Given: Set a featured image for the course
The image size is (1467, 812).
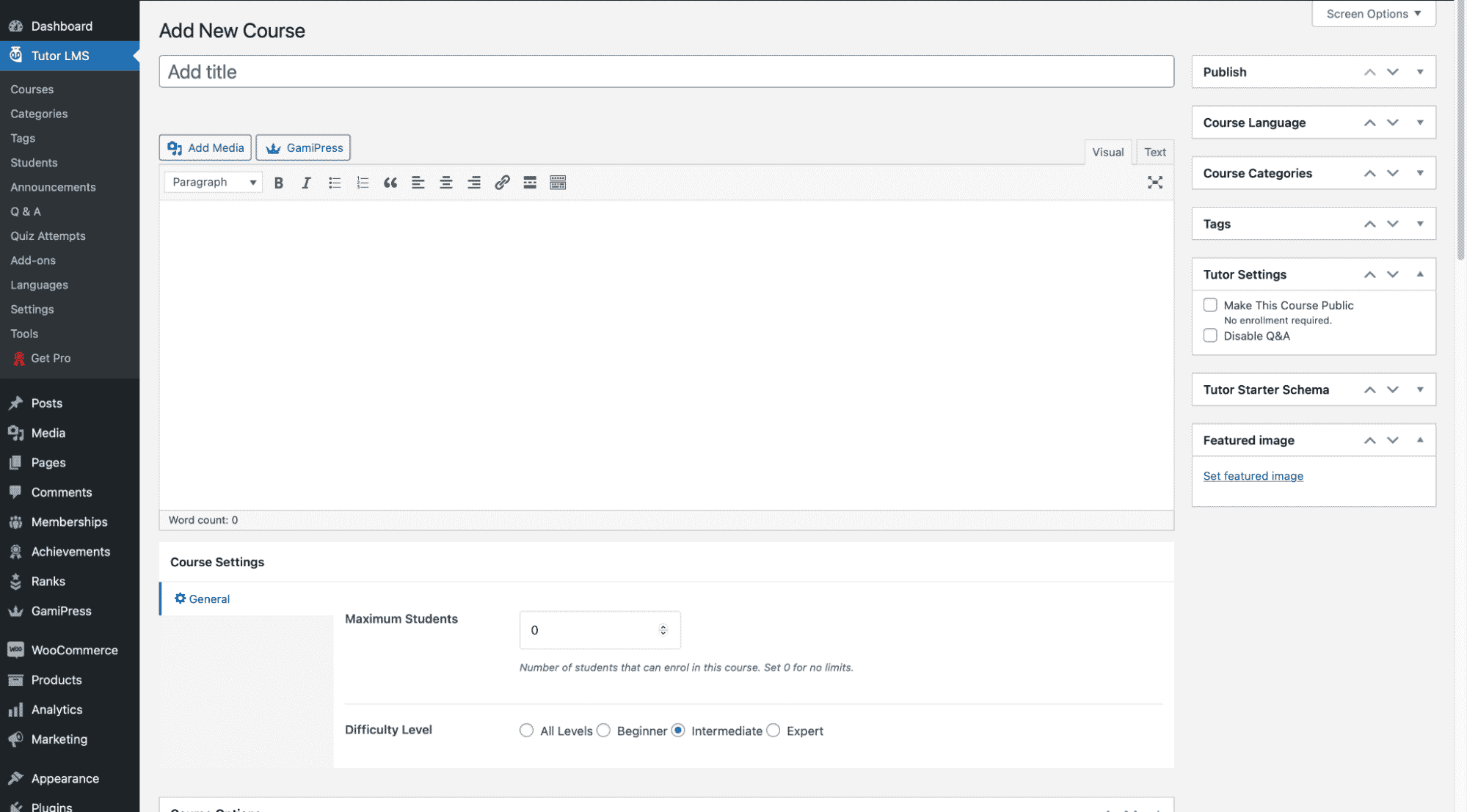Looking at the screenshot, I should point(1253,475).
